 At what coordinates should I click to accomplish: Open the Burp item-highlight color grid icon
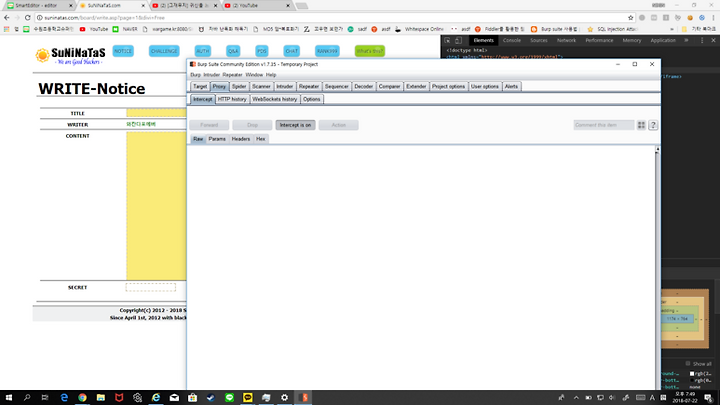click(641, 125)
